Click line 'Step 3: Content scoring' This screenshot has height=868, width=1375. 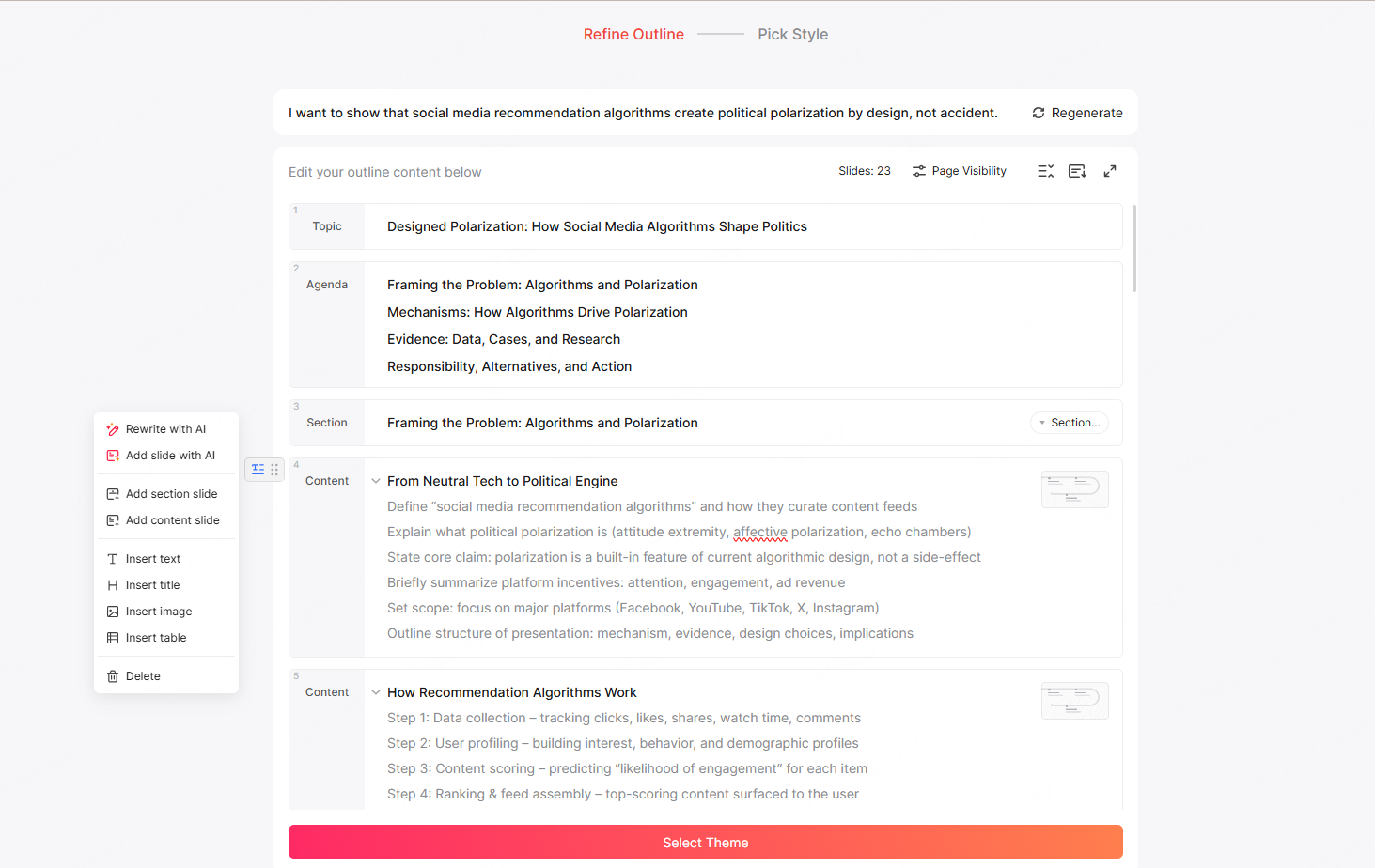point(628,768)
